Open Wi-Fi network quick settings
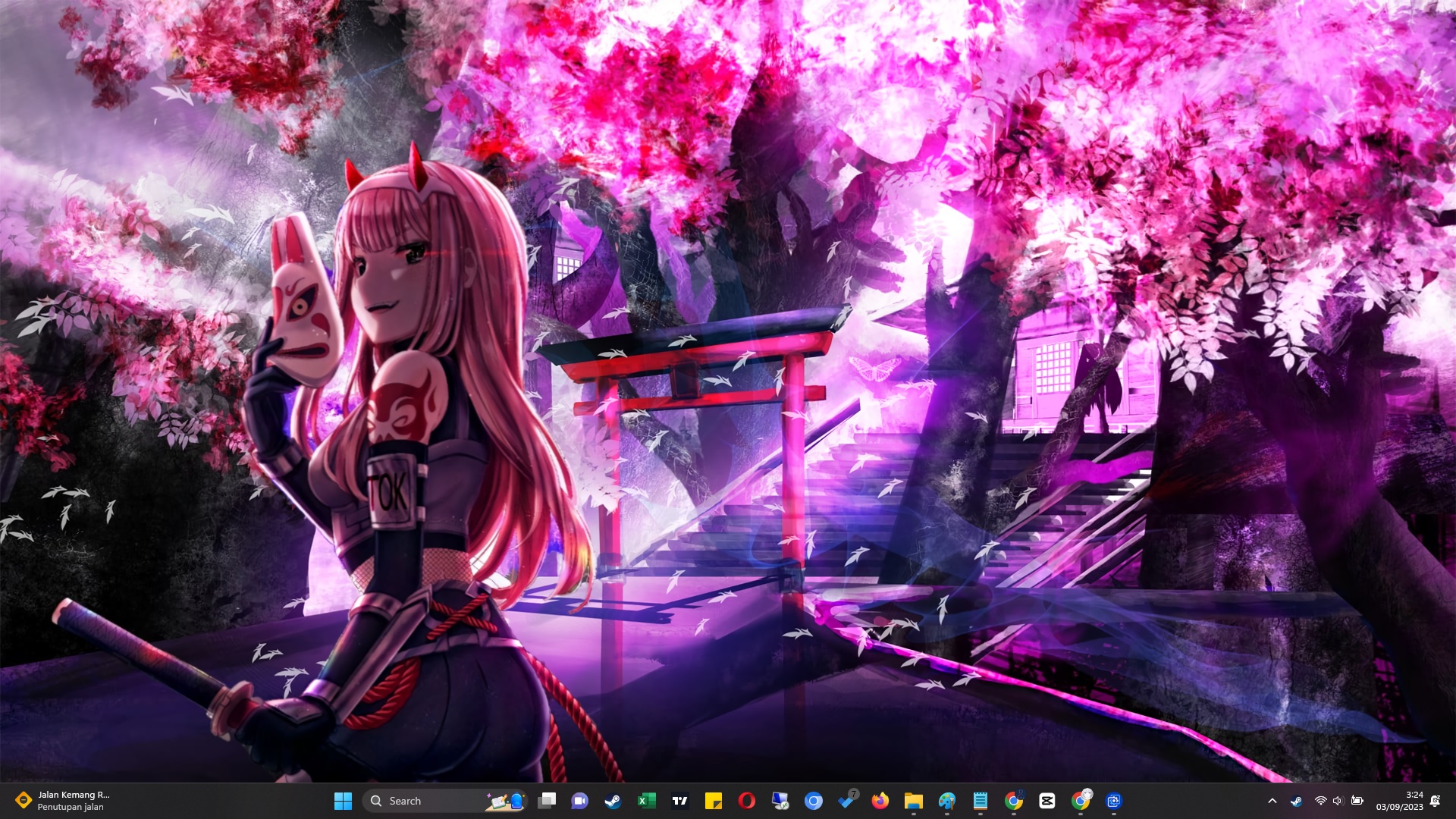The height and width of the screenshot is (819, 1456). coord(1320,801)
